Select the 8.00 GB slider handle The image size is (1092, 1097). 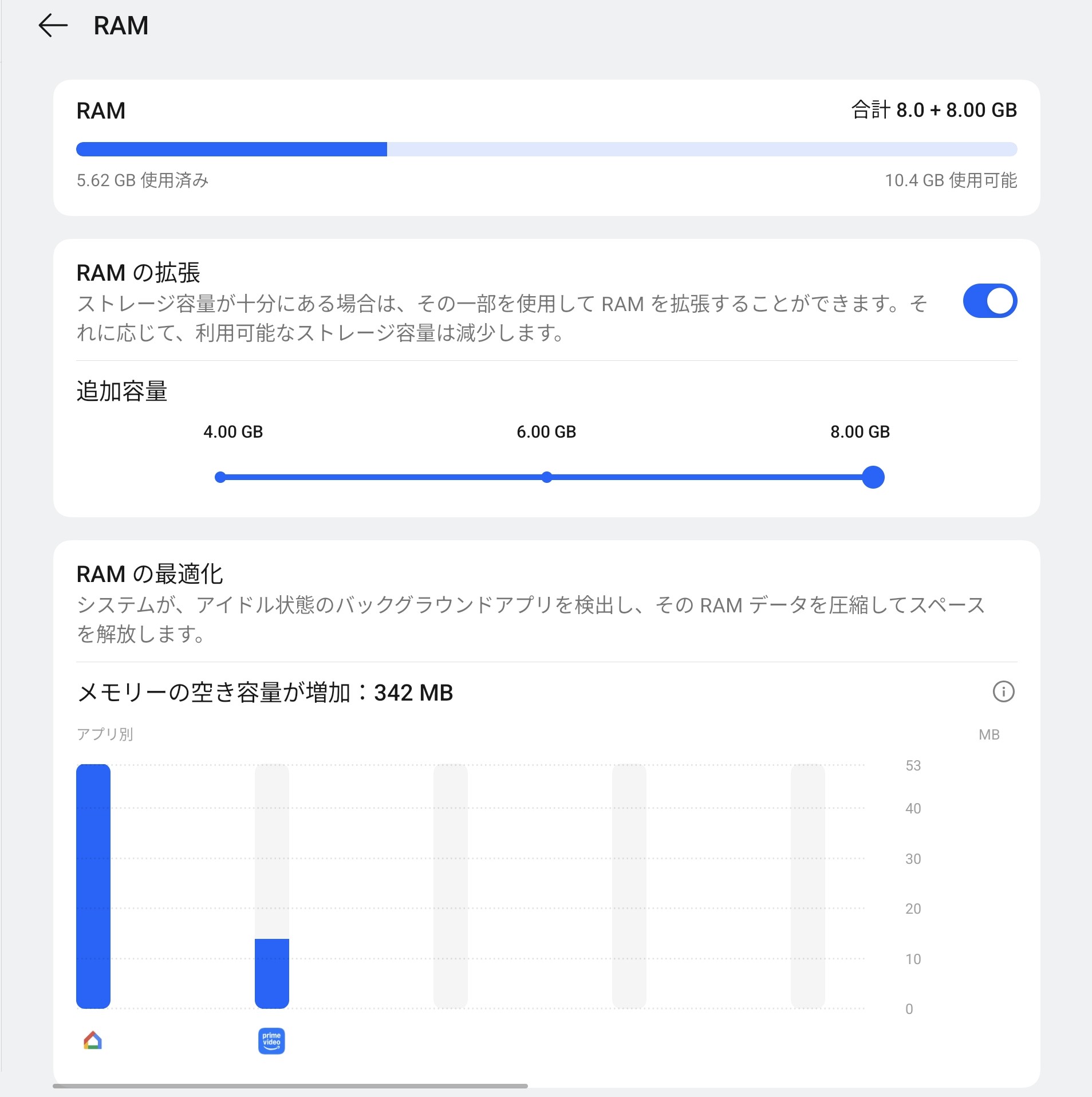pyautogui.click(x=873, y=477)
